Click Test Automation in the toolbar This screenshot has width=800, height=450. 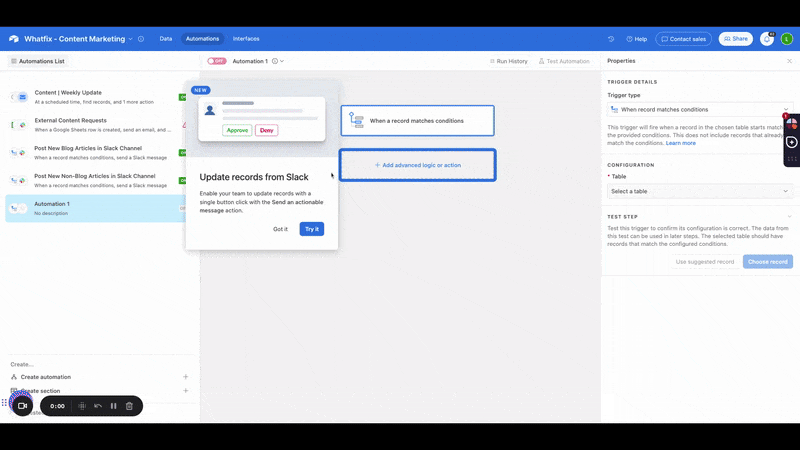(x=564, y=61)
